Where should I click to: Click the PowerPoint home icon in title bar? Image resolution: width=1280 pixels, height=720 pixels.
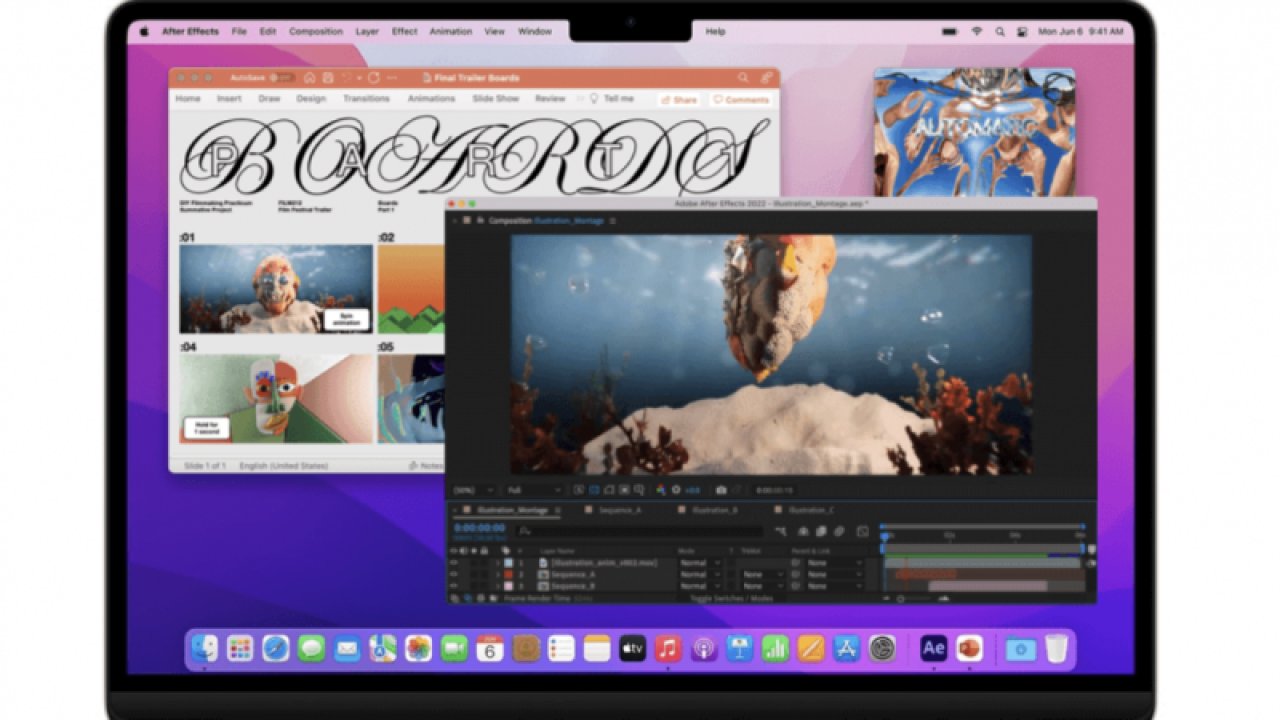point(310,78)
